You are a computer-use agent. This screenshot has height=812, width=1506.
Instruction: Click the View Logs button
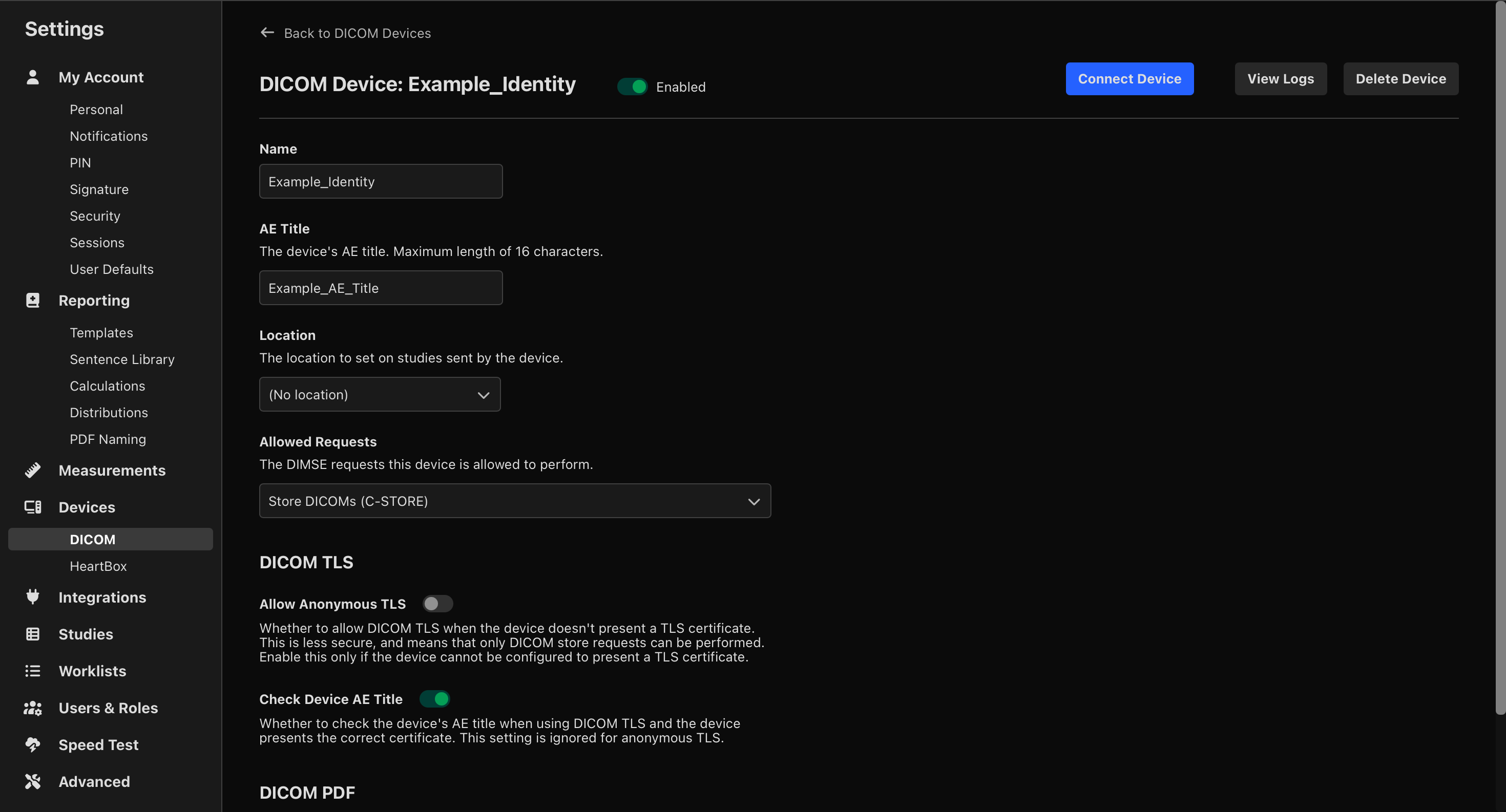click(1280, 79)
